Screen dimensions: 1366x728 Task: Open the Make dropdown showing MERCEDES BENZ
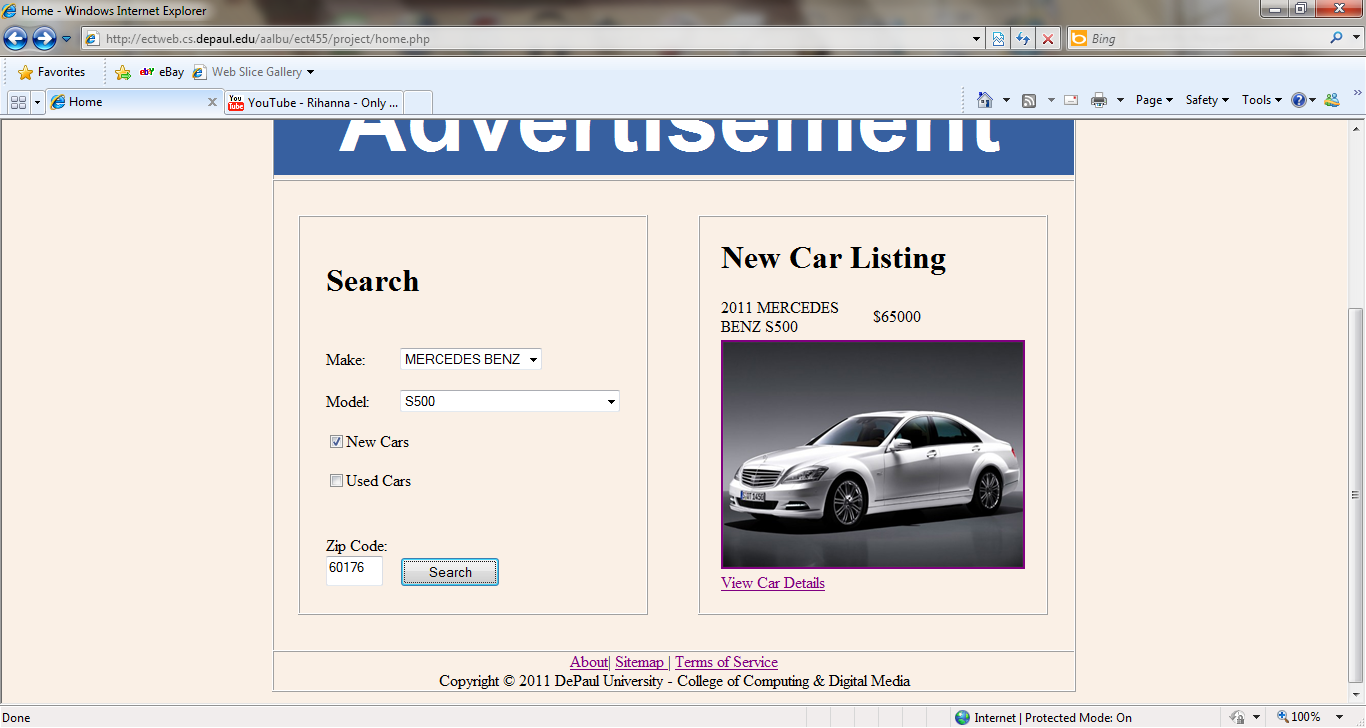pyautogui.click(x=471, y=359)
